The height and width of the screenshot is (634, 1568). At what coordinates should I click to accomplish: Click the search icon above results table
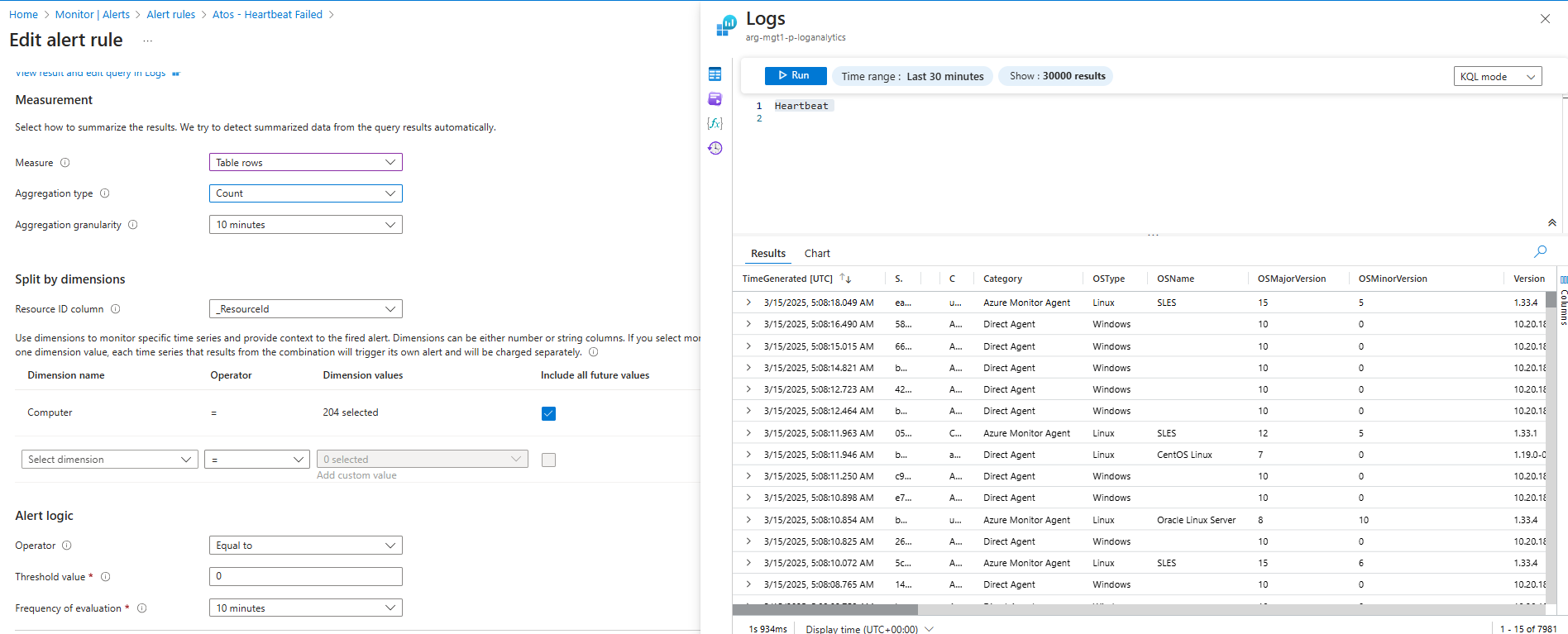tap(1540, 251)
